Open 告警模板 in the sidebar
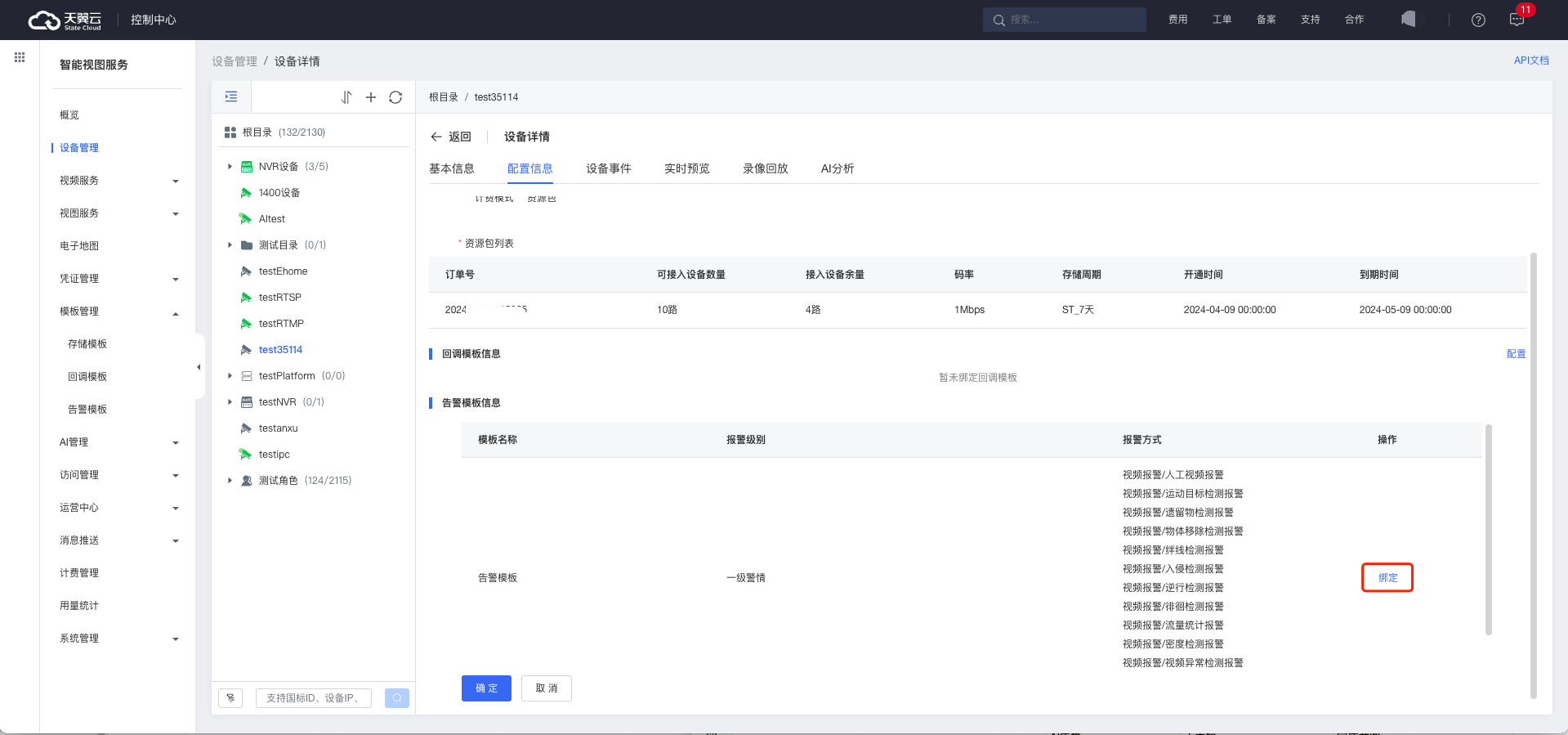This screenshot has width=1568, height=735. (87, 410)
